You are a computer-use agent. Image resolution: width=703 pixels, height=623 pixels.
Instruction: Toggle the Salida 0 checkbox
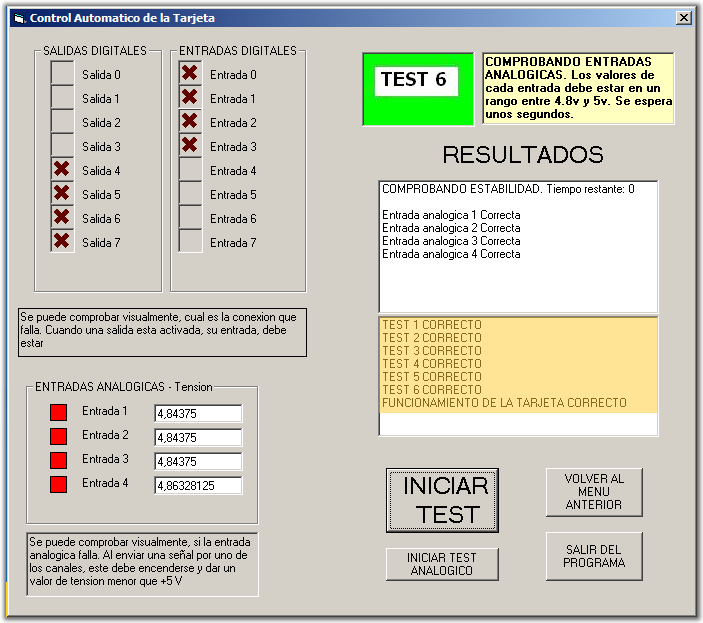click(x=62, y=74)
